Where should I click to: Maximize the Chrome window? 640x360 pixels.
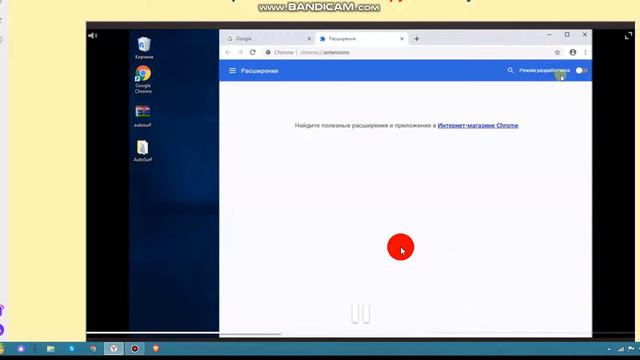567,35
